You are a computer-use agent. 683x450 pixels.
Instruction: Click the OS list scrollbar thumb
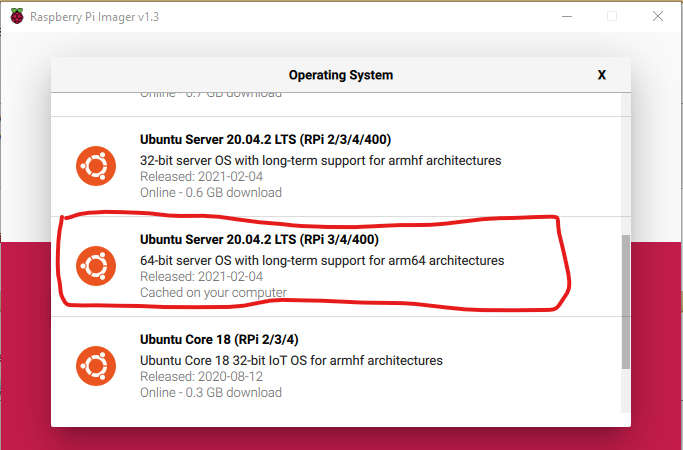point(626,300)
